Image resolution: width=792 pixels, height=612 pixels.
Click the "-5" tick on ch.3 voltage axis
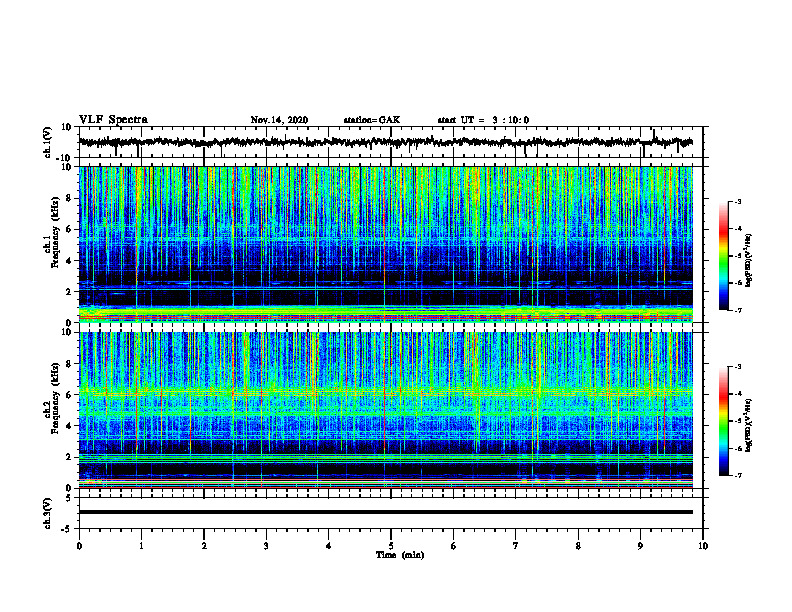click(68, 528)
